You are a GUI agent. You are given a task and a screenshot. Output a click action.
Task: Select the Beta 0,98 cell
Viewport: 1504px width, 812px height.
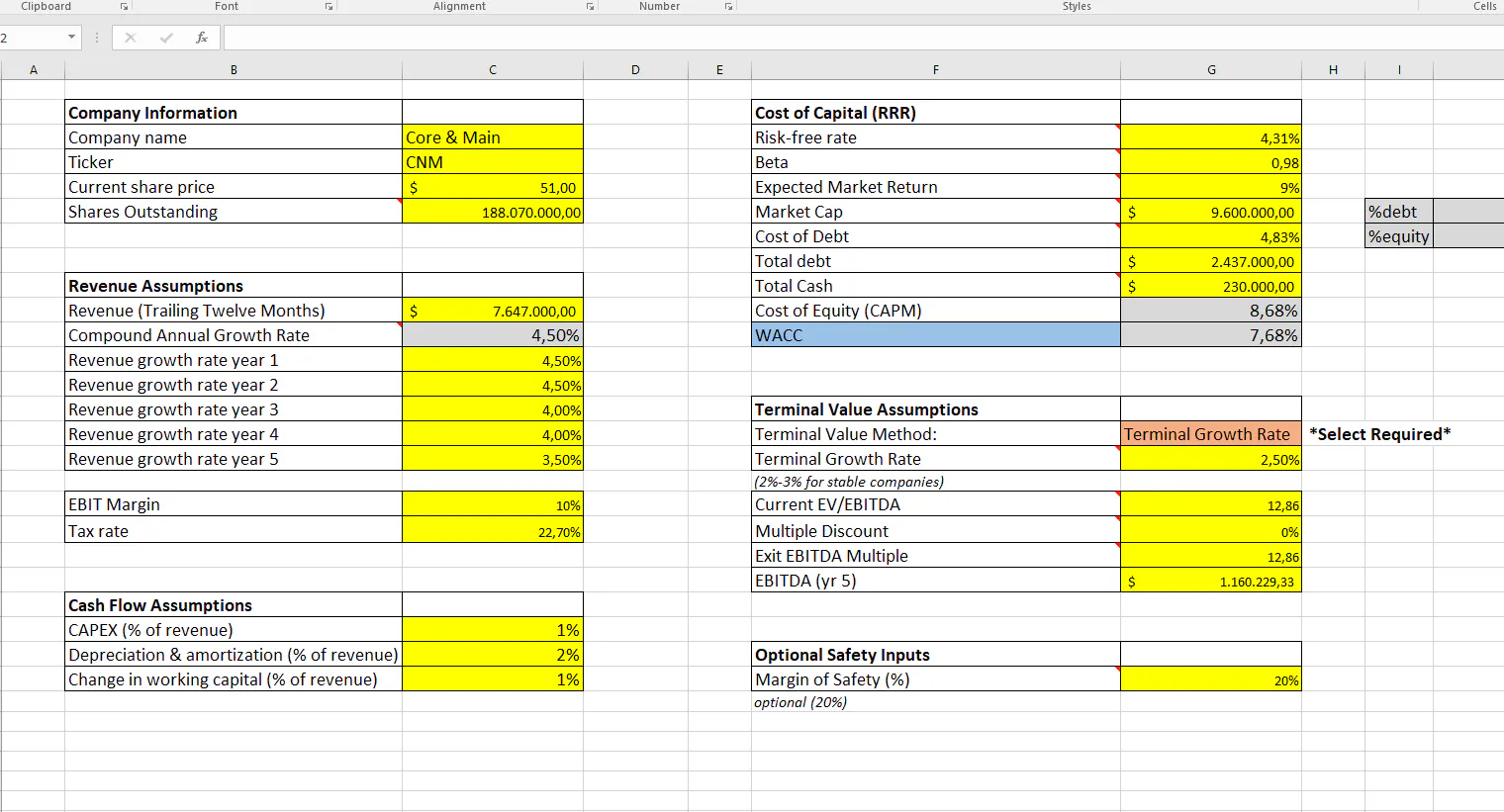pyautogui.click(x=1211, y=162)
